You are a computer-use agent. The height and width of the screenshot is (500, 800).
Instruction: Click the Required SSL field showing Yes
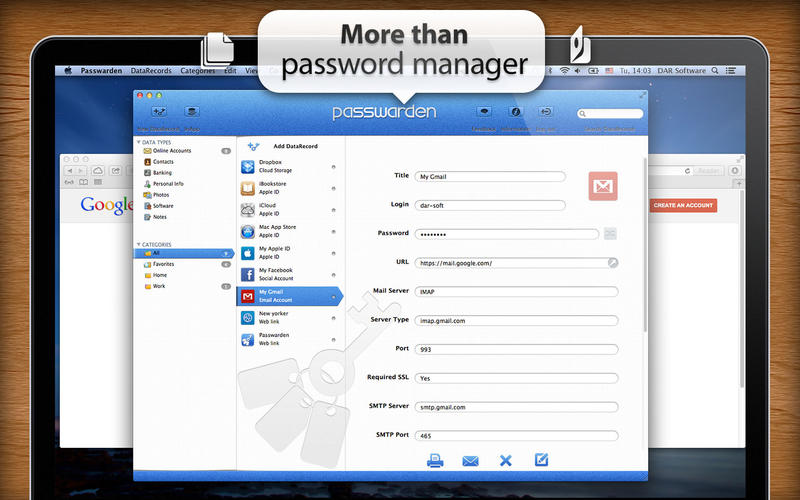point(516,378)
